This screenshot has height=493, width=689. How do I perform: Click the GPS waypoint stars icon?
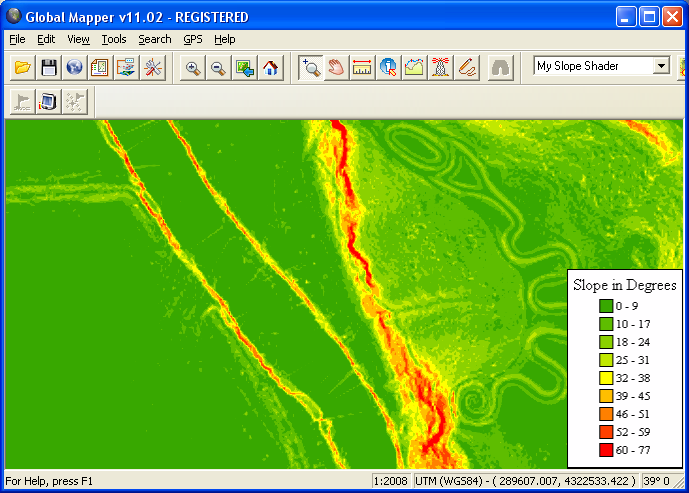pyautogui.click(x=74, y=102)
